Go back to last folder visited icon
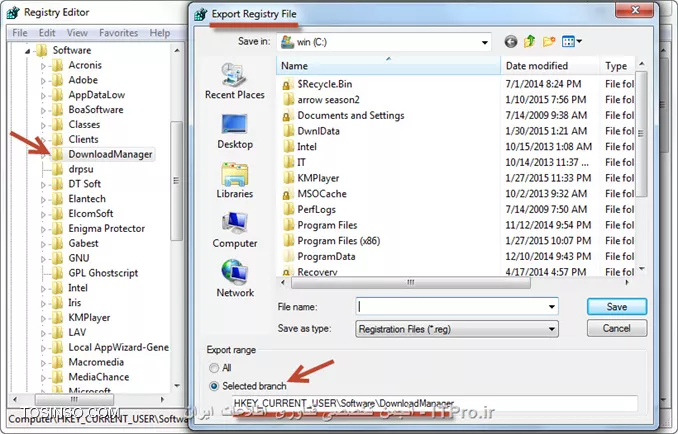The width and height of the screenshot is (678, 434). tap(511, 41)
